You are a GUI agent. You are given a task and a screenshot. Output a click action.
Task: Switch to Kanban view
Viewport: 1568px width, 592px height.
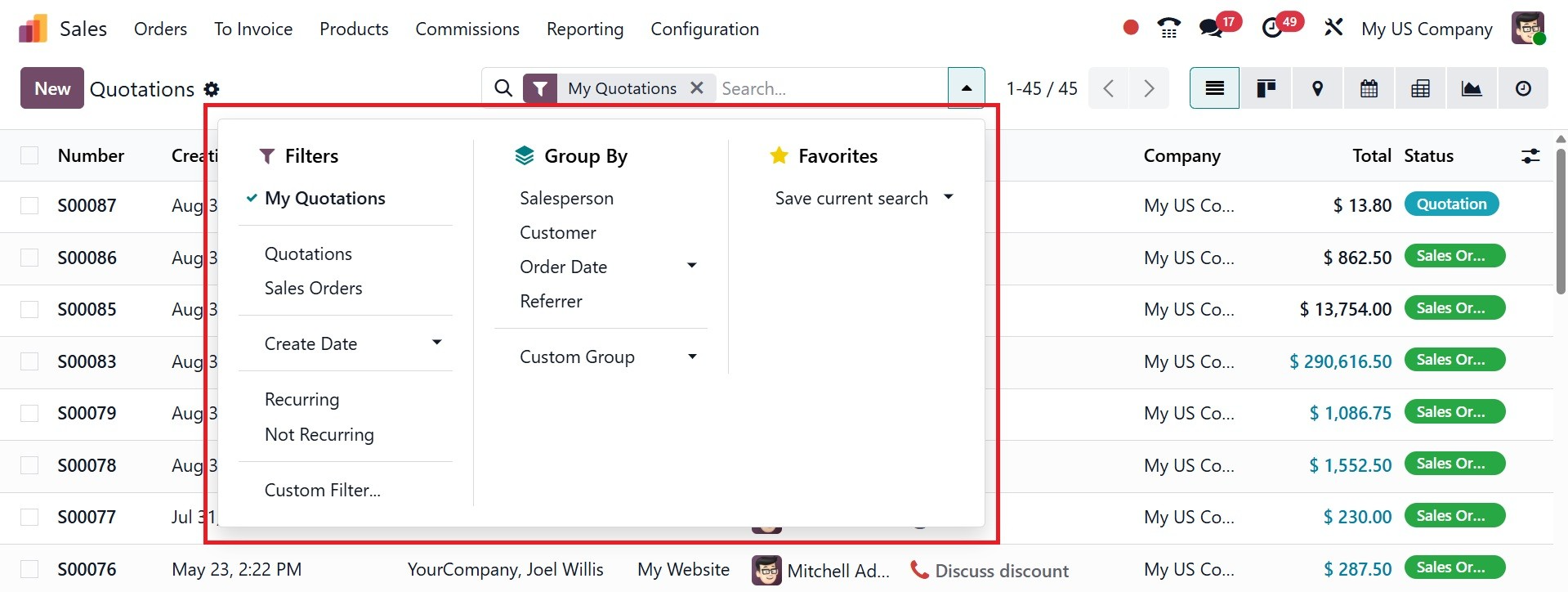(1266, 88)
